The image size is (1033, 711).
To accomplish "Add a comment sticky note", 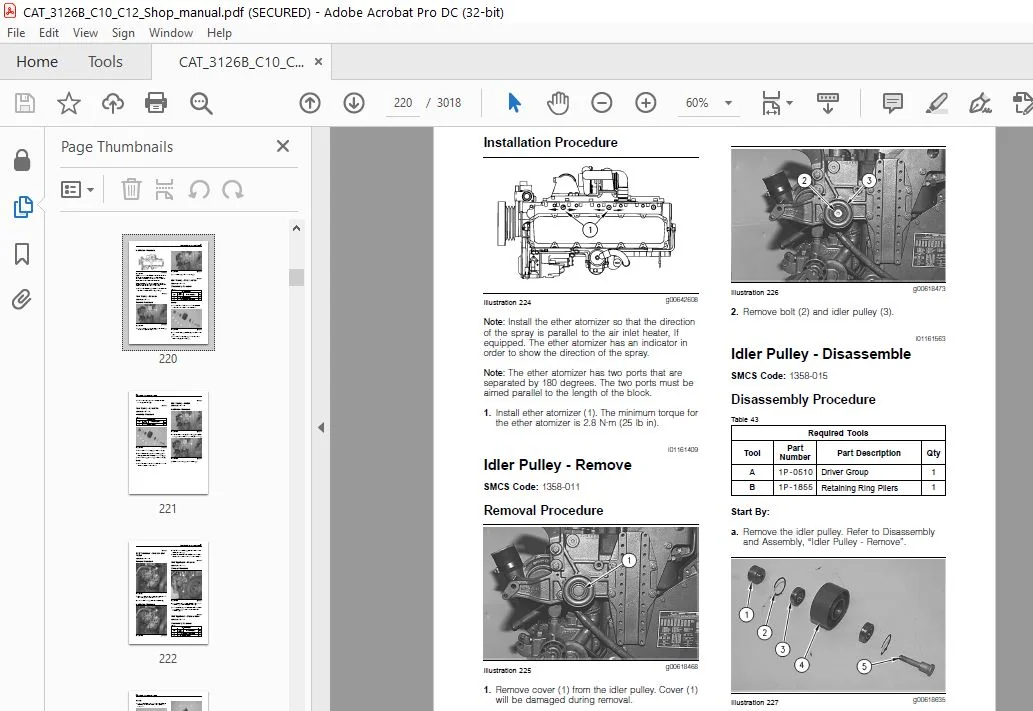I will (892, 103).
